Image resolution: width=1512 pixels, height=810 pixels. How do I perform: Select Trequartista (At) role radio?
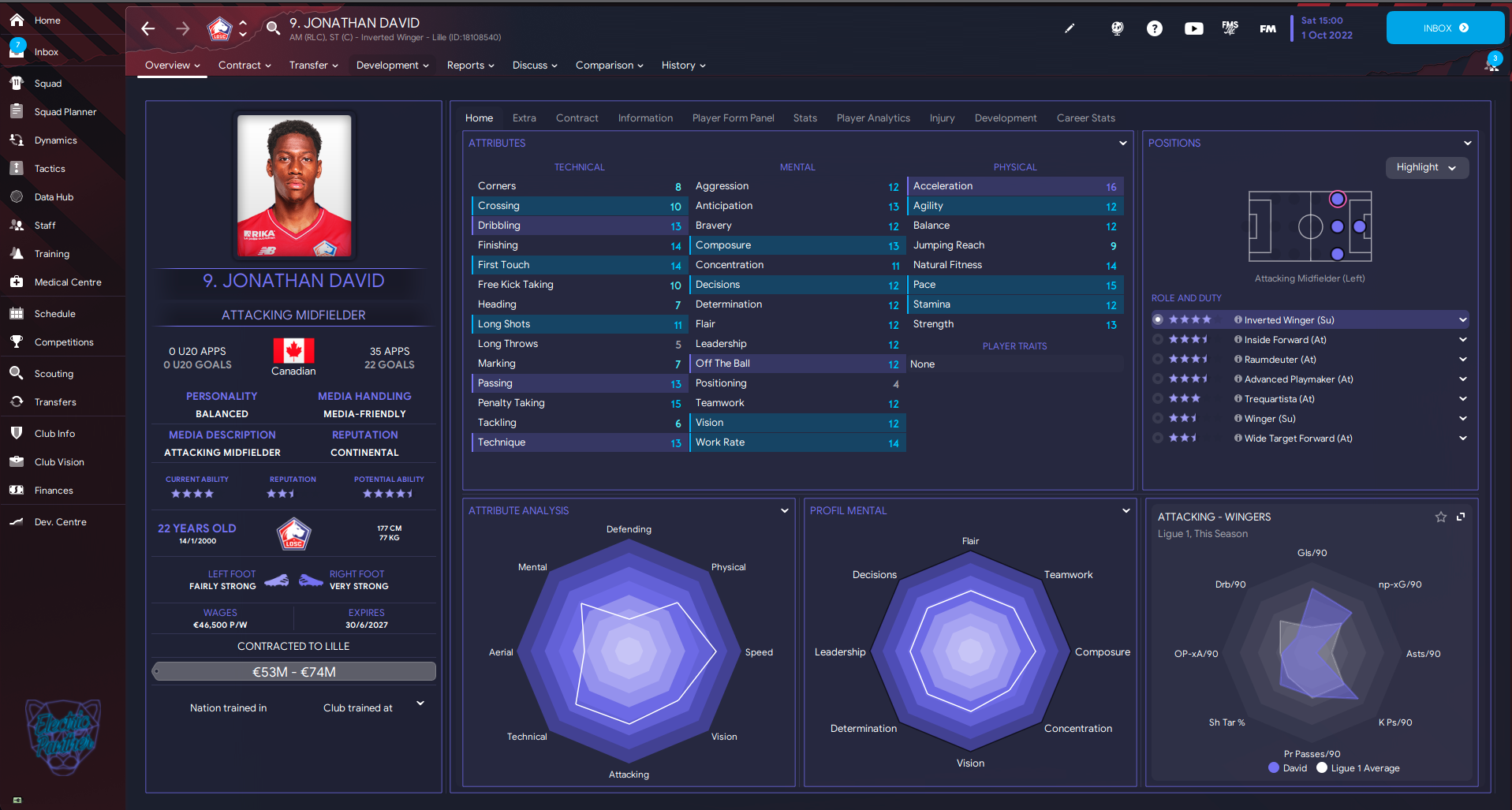point(1158,398)
